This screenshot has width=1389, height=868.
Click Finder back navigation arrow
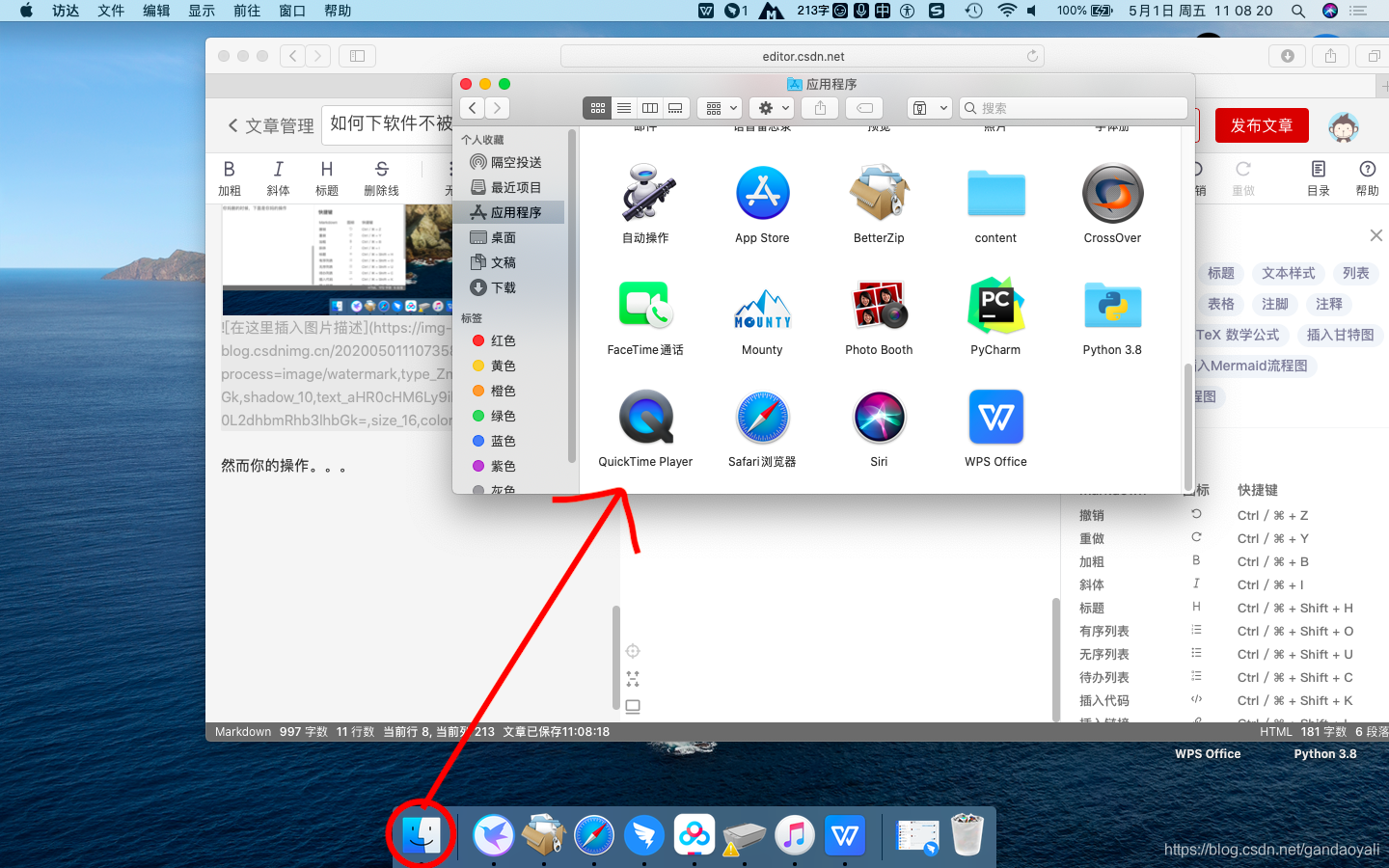472,108
